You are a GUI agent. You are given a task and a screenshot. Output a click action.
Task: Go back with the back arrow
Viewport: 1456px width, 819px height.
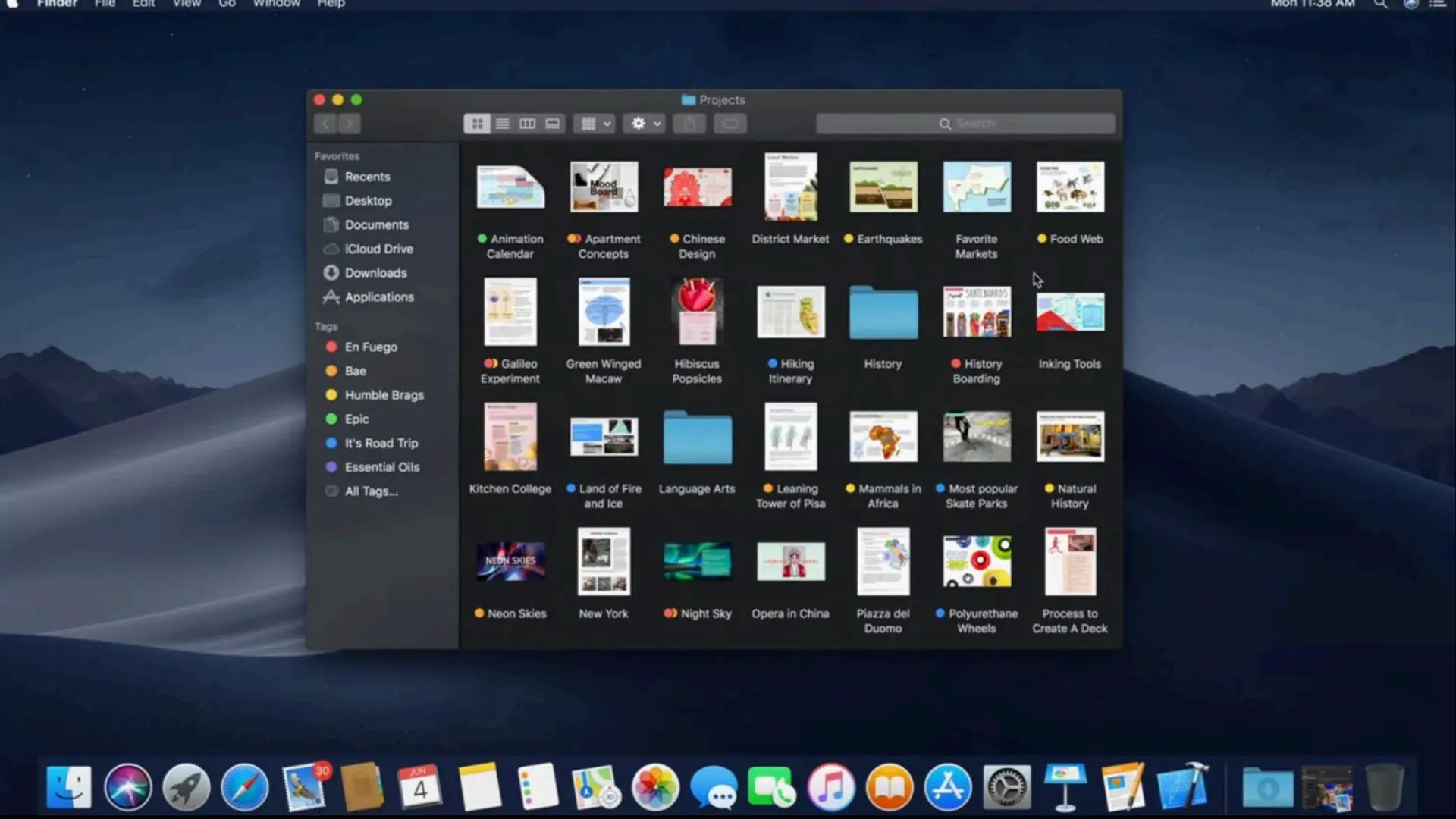[x=325, y=124]
